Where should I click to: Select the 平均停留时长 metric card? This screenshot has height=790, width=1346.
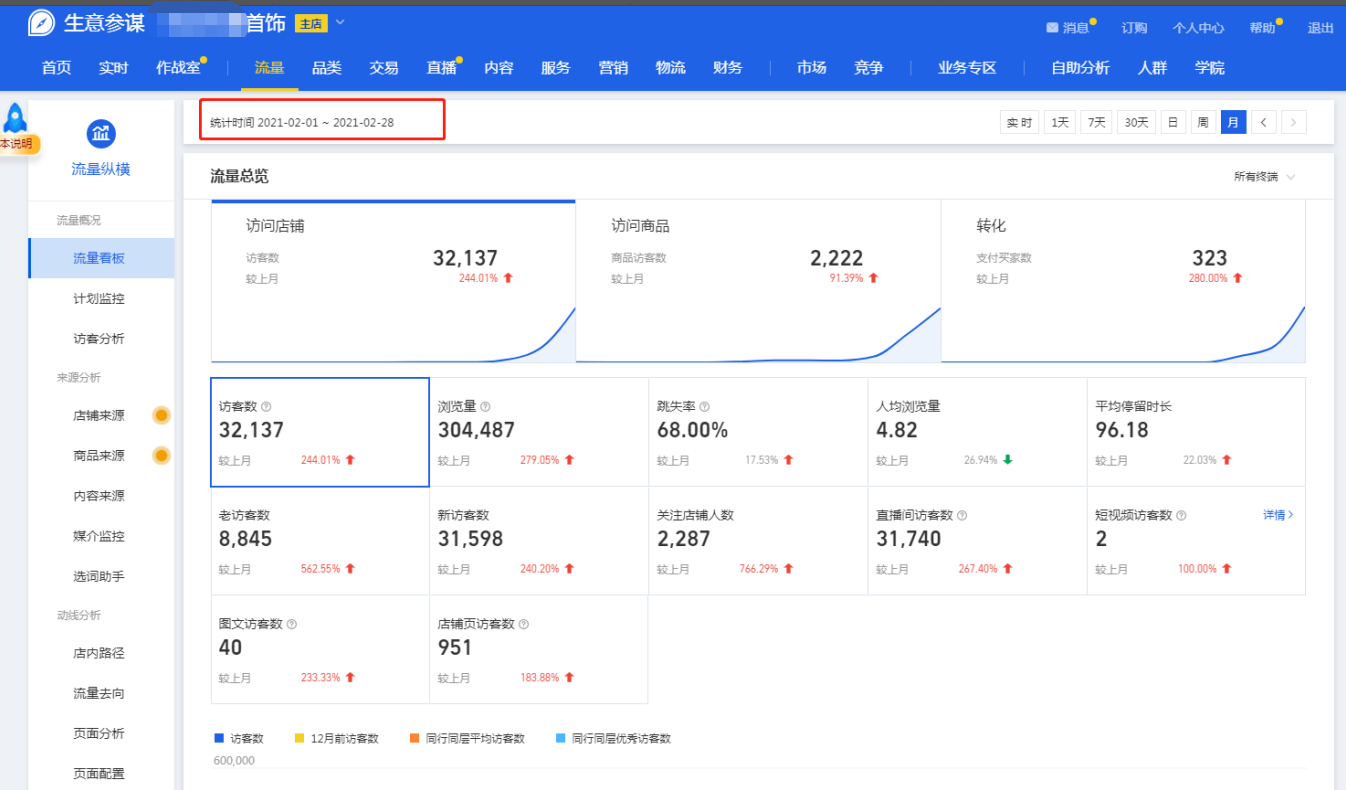click(x=1196, y=432)
